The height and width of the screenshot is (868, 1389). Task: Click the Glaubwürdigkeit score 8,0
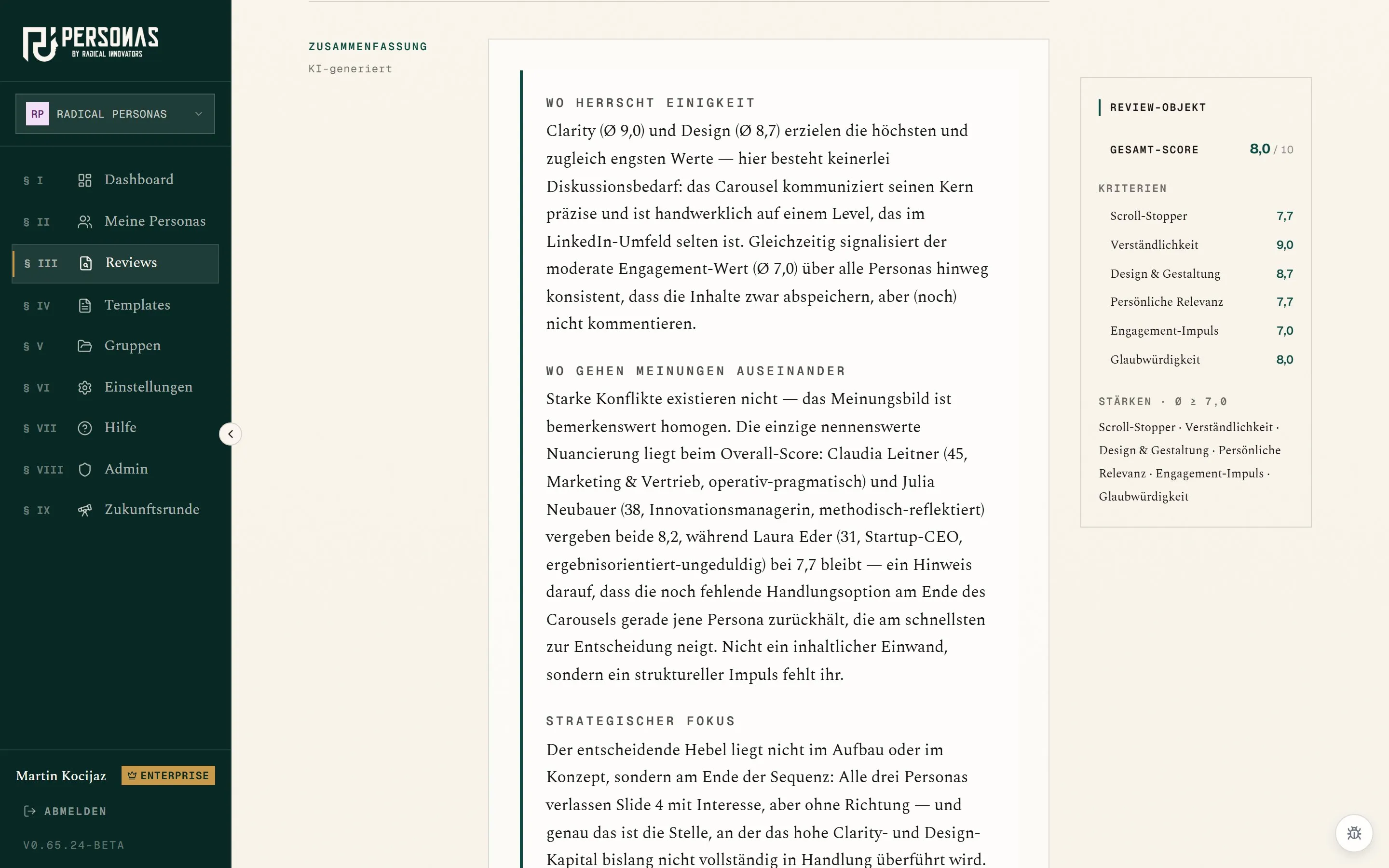coord(1284,360)
